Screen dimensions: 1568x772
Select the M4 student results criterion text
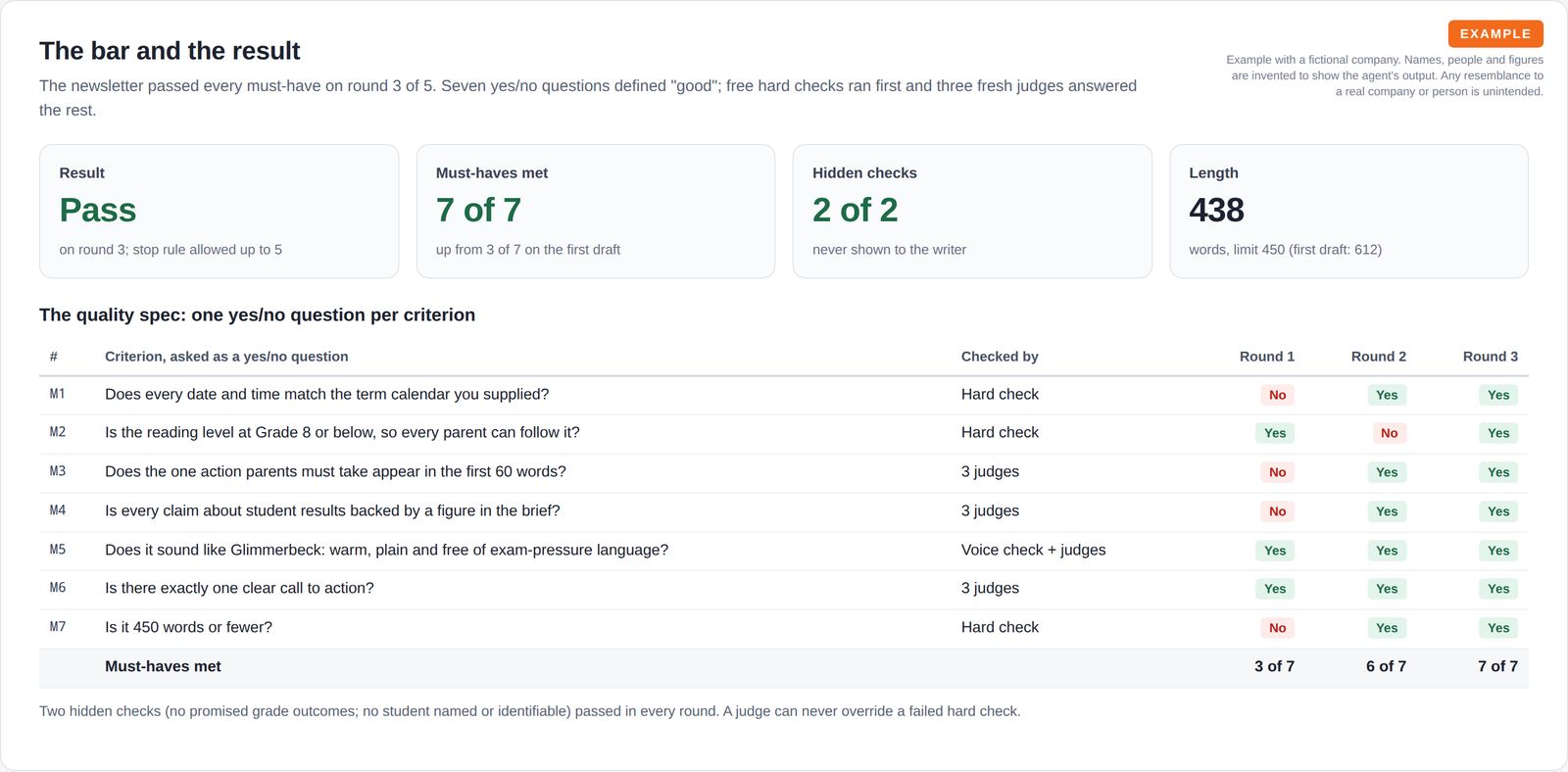point(332,510)
